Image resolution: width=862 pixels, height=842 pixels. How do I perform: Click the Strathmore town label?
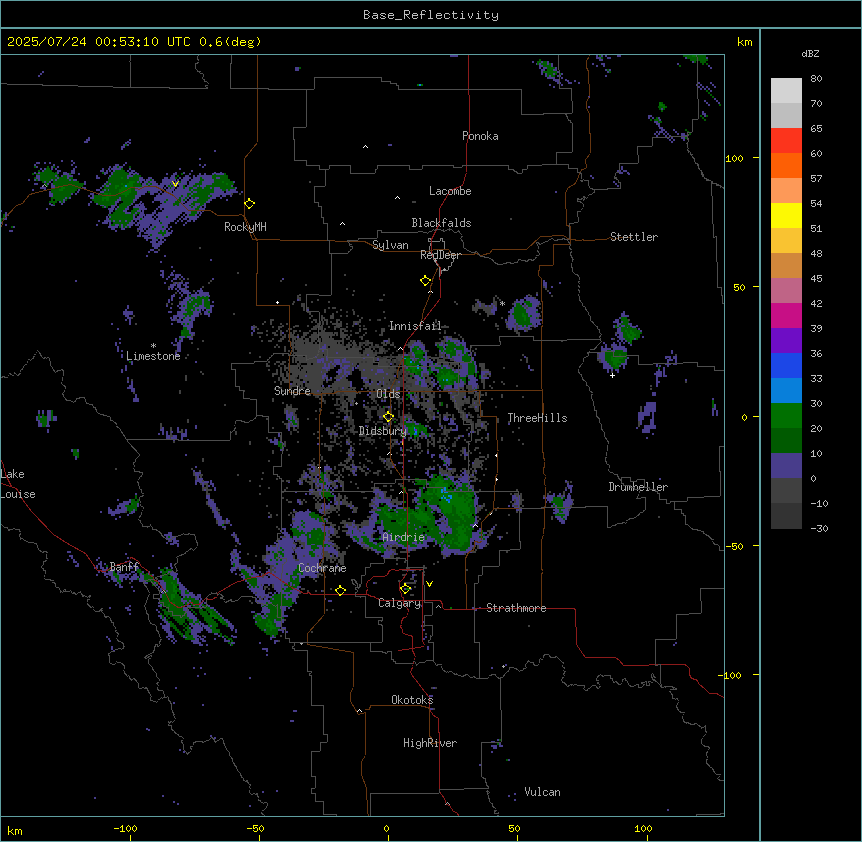pyautogui.click(x=516, y=608)
